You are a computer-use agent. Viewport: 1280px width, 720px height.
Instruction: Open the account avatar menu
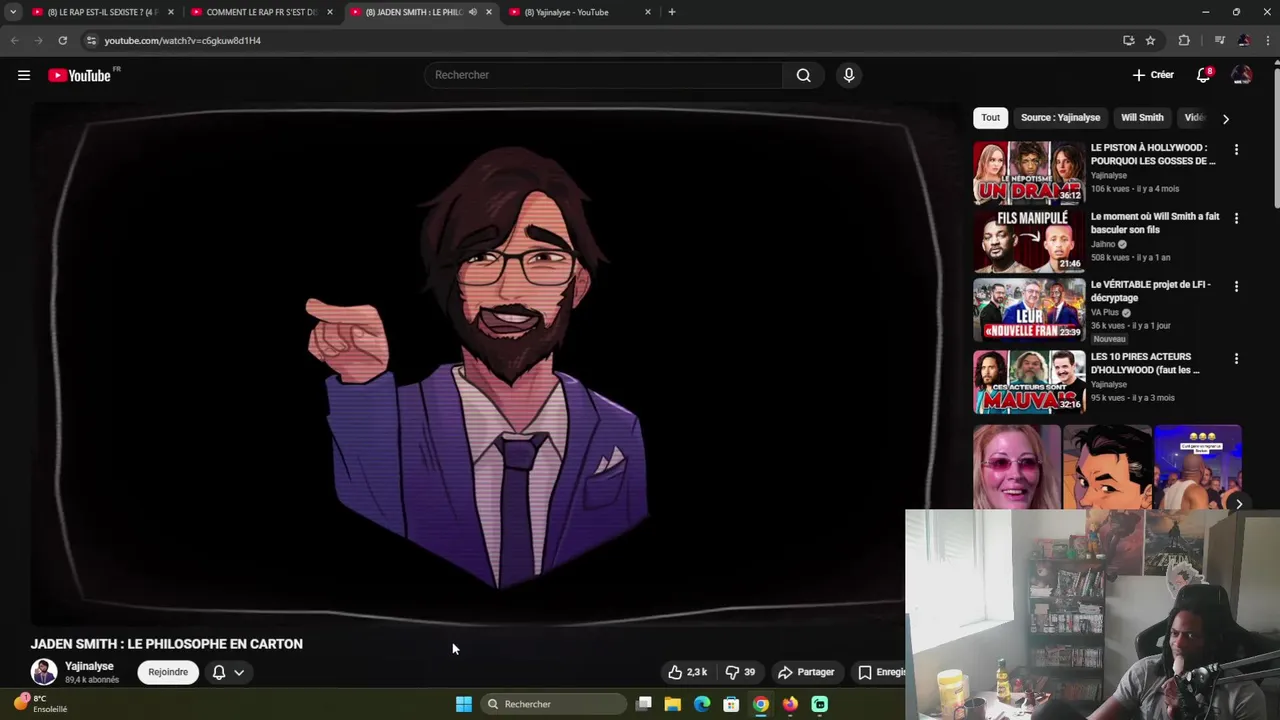(x=1241, y=75)
